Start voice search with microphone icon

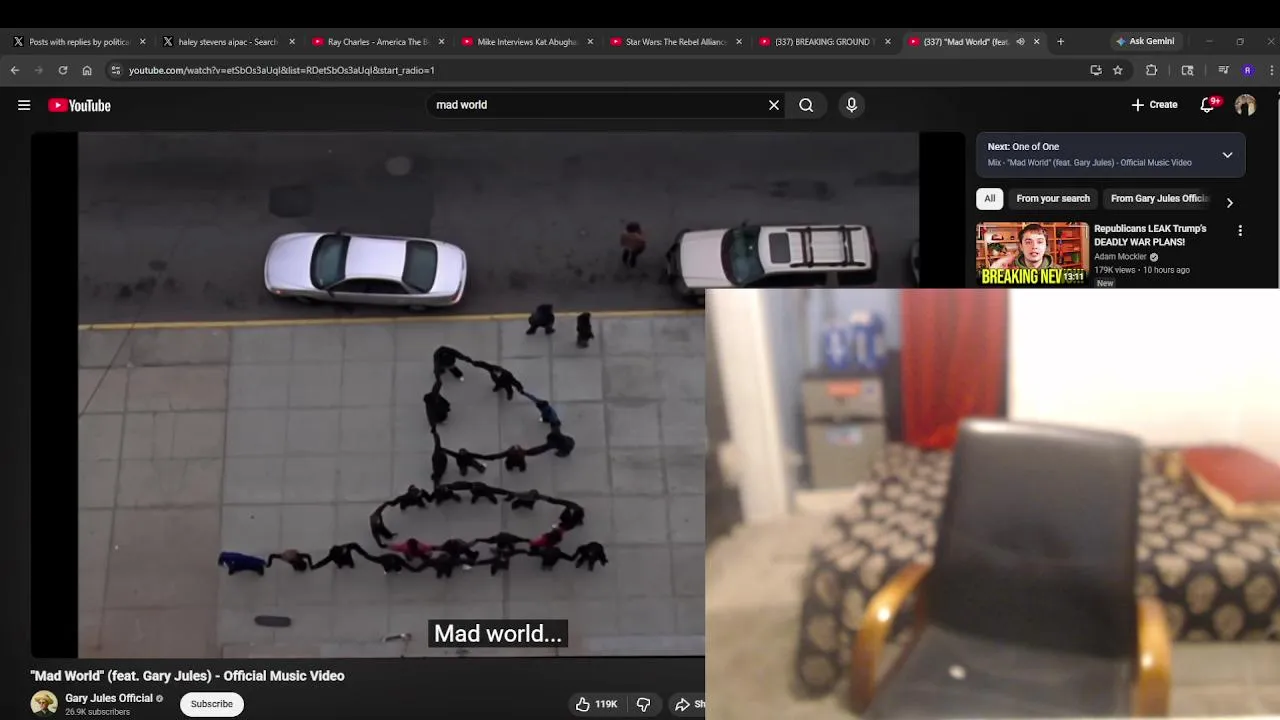coord(851,105)
